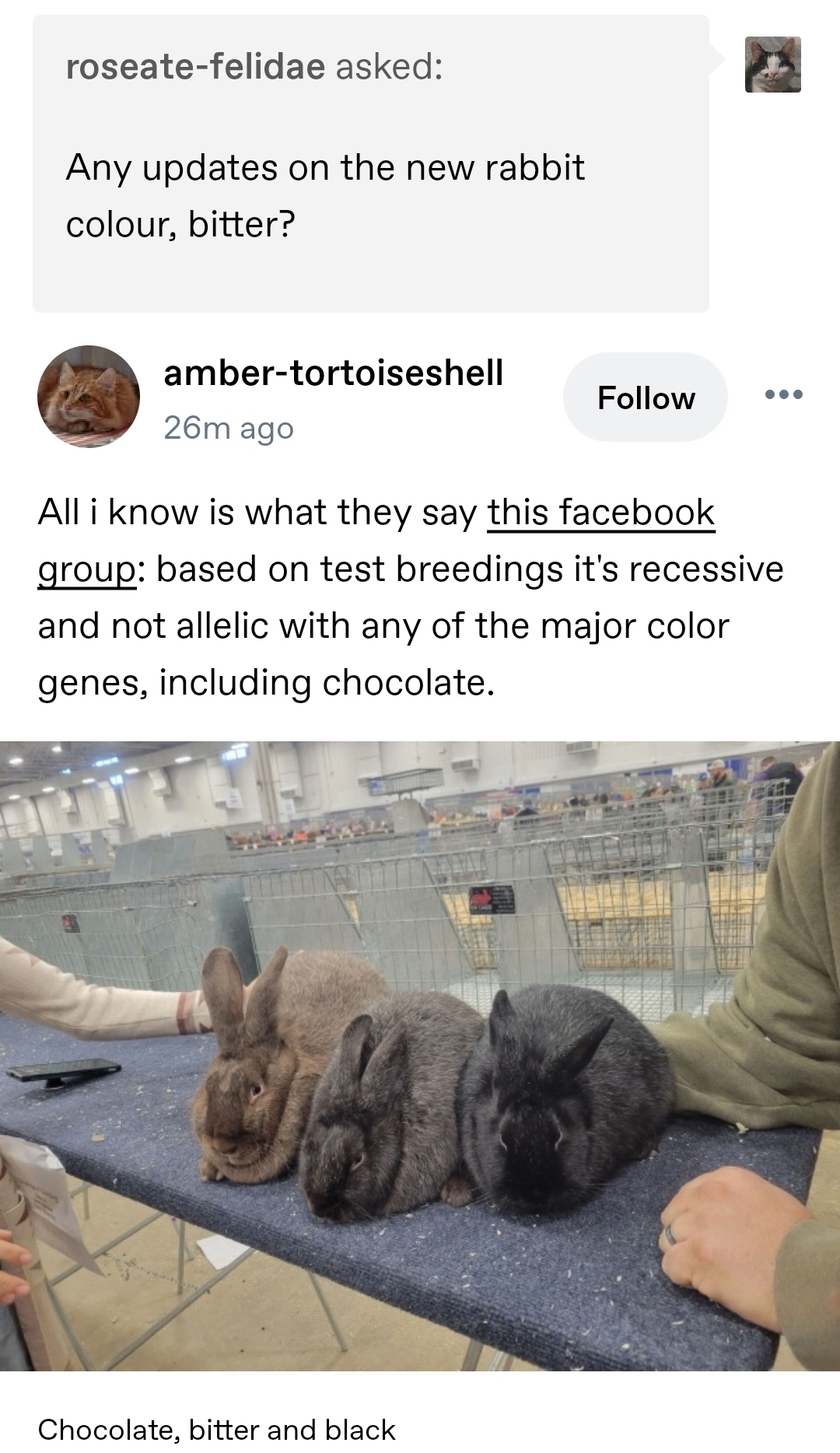Viewport: 840px width, 1453px height.
Task: Click the "26m ago" post timestamp
Action: click(x=229, y=428)
